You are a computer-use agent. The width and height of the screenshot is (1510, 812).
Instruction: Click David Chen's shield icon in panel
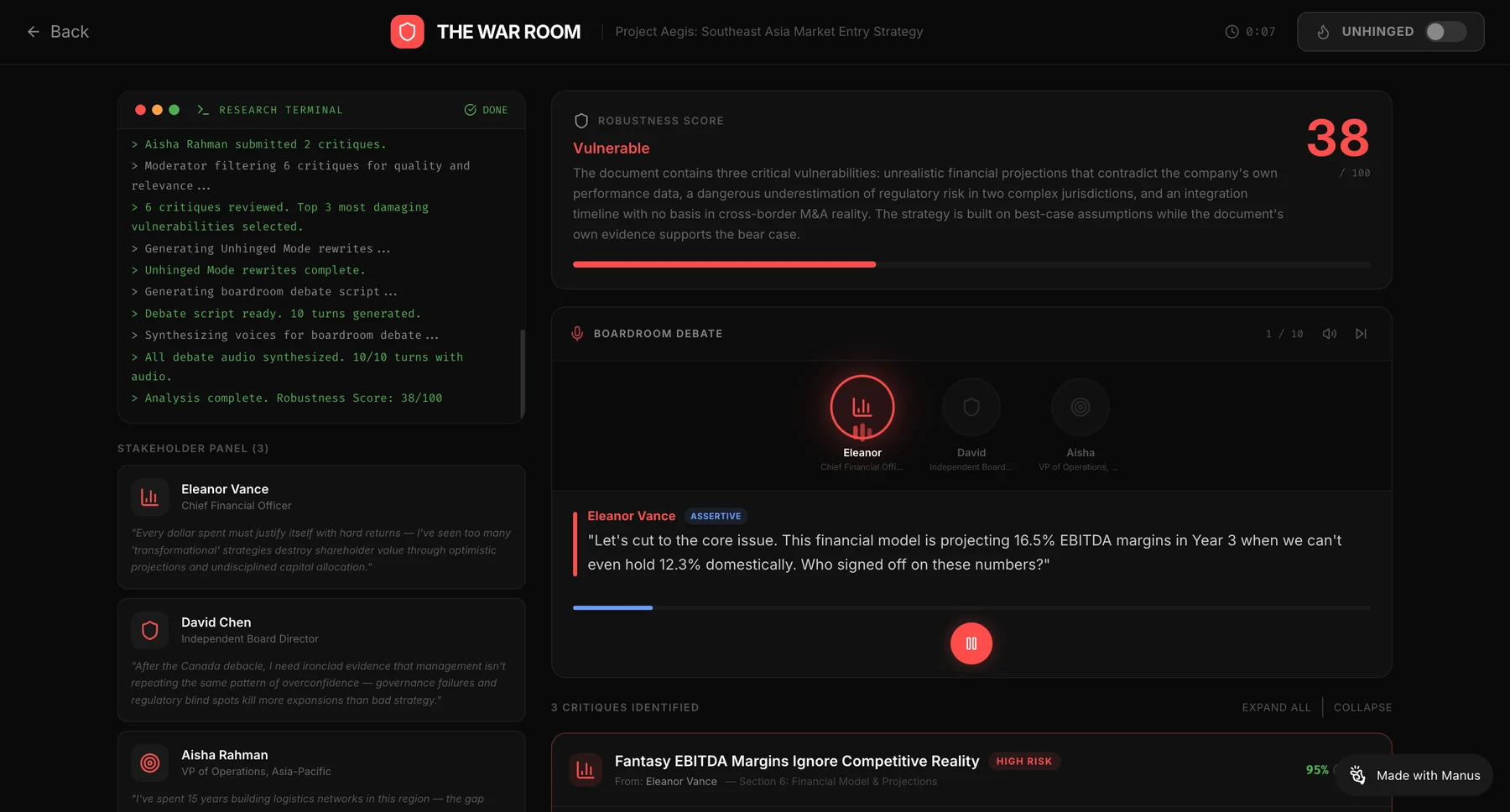[x=149, y=630]
